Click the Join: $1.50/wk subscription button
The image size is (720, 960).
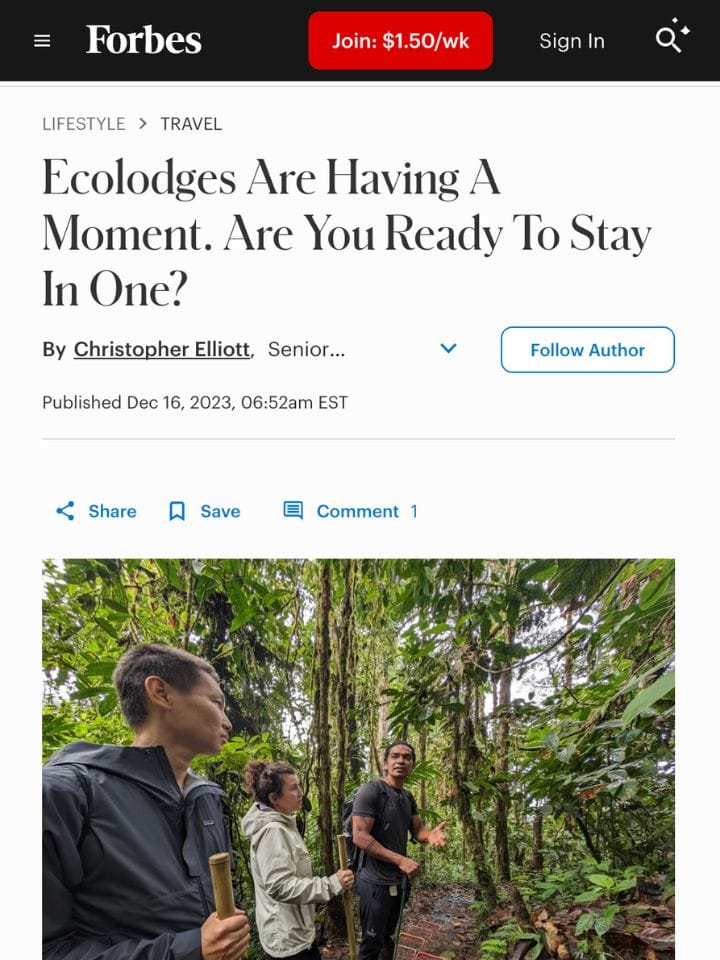pos(400,40)
